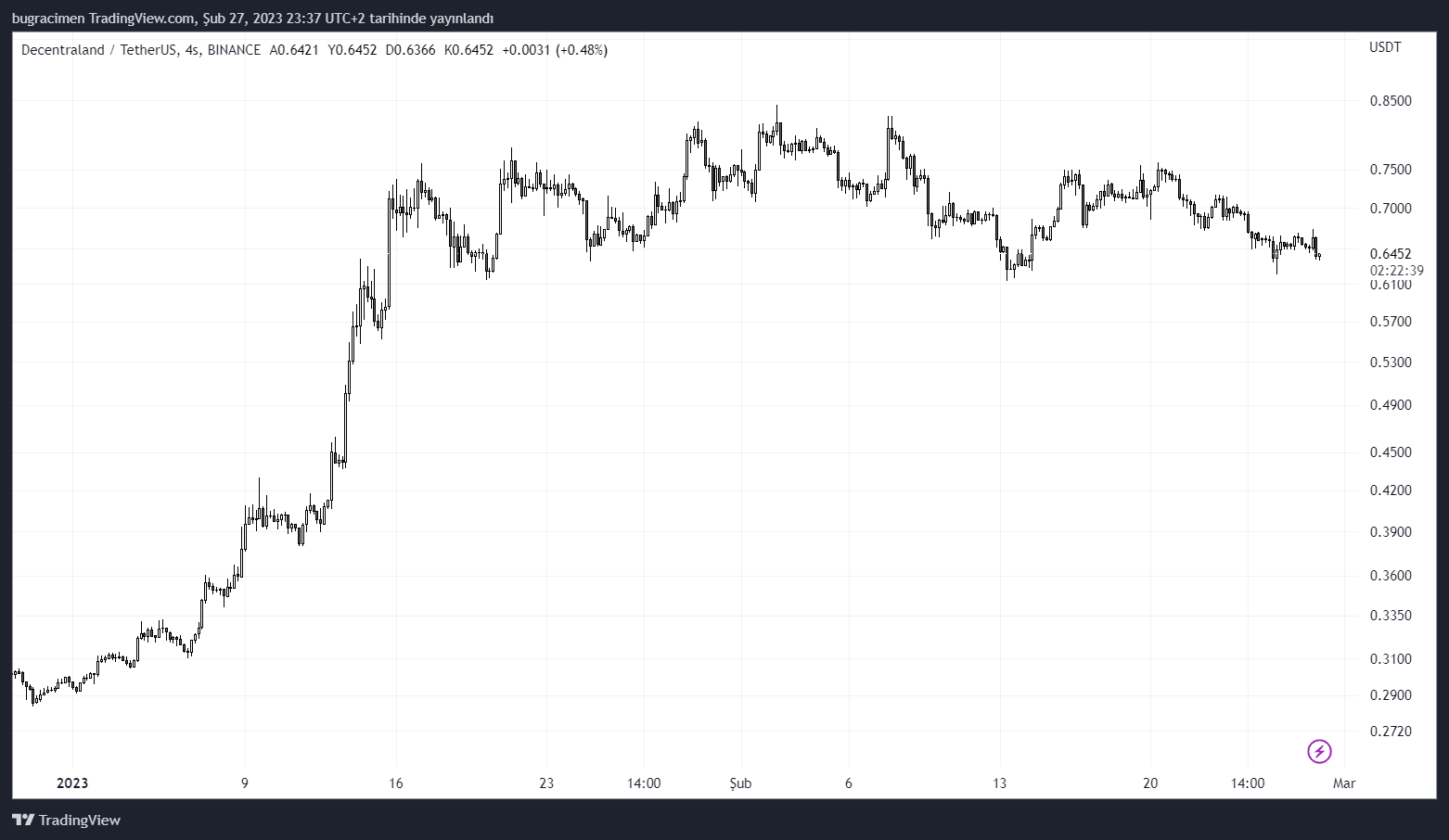Click the bugracimen author name in header

48,19
